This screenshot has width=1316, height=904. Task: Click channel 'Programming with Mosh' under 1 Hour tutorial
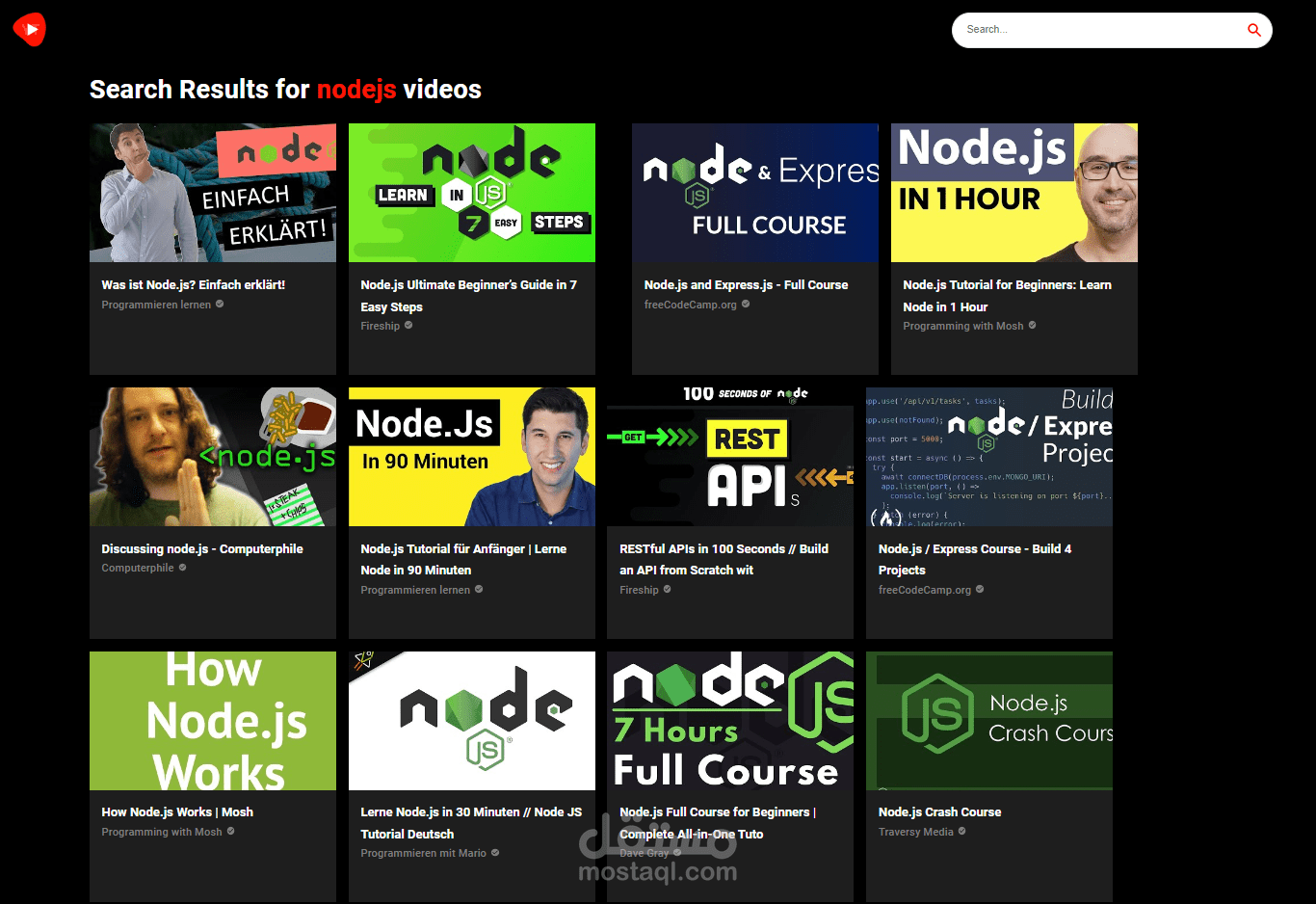pos(963,326)
